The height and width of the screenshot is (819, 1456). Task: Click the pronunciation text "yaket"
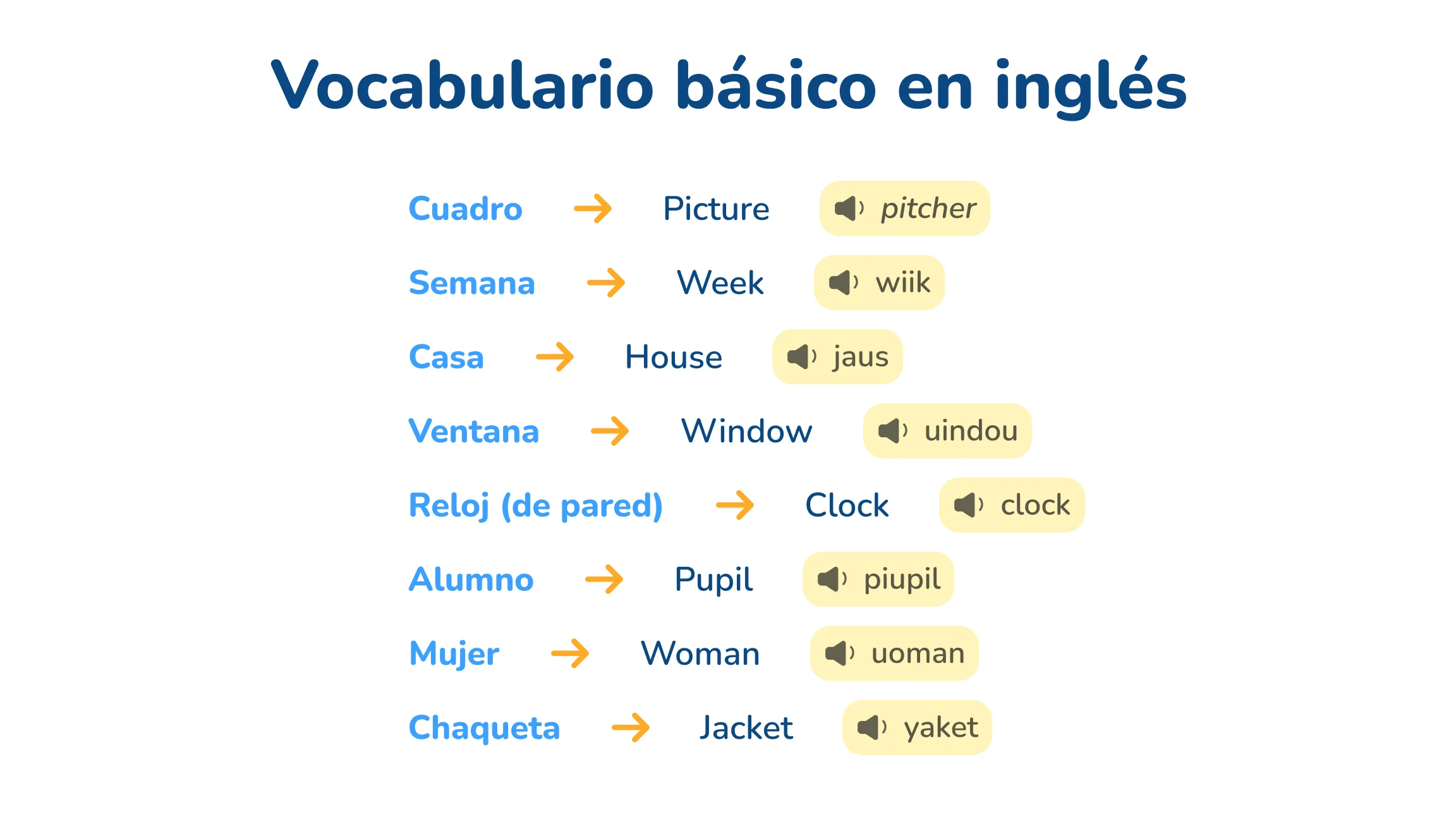point(941,727)
